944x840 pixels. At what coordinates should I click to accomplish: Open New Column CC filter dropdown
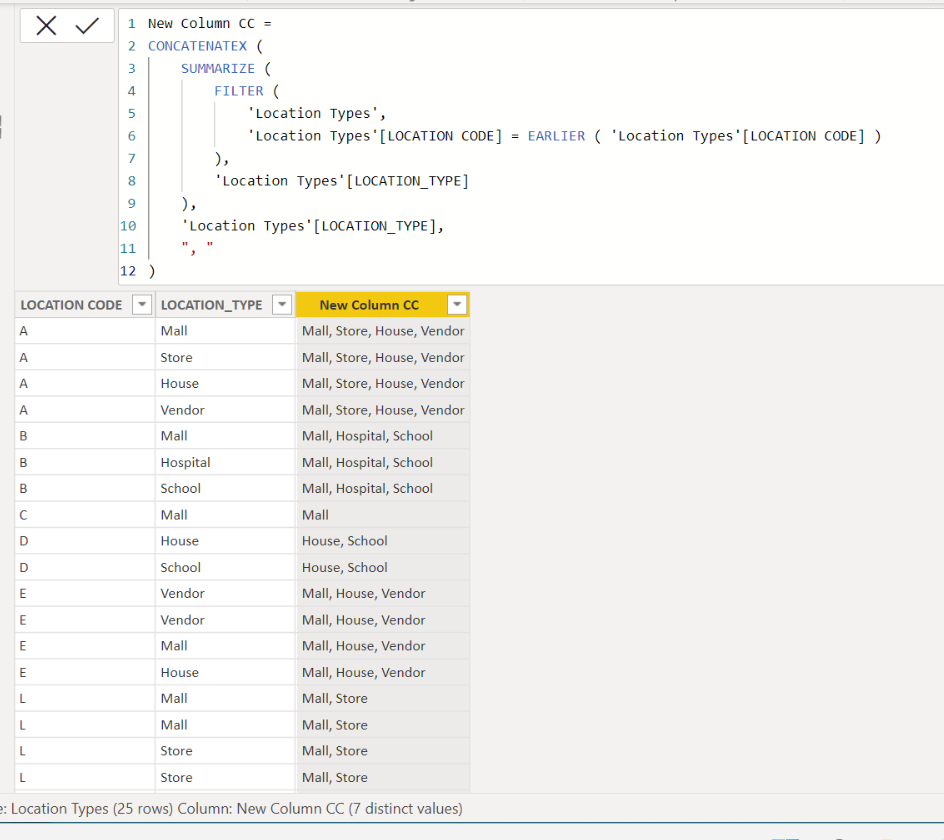(457, 305)
